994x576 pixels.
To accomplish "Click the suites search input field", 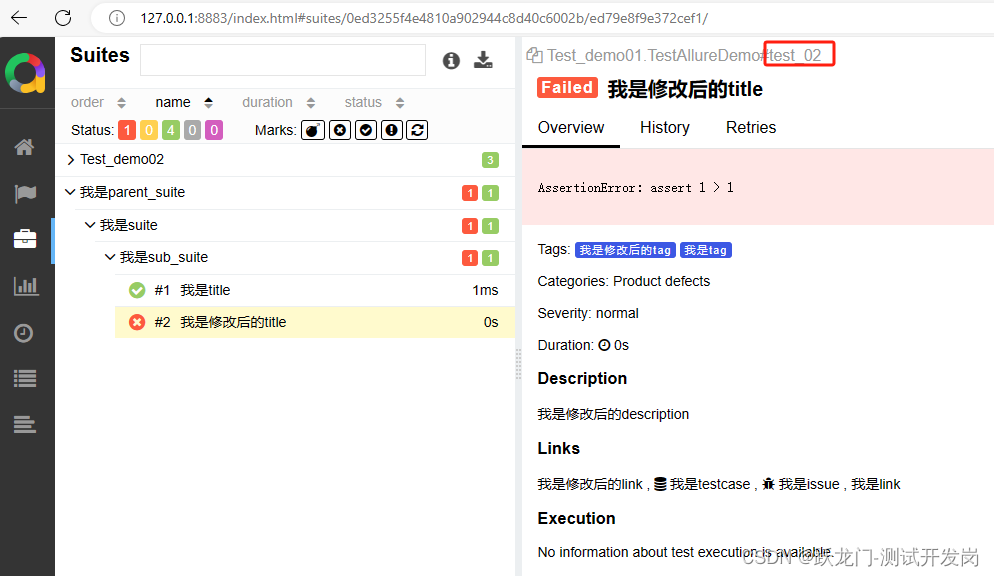I will tap(283, 60).
